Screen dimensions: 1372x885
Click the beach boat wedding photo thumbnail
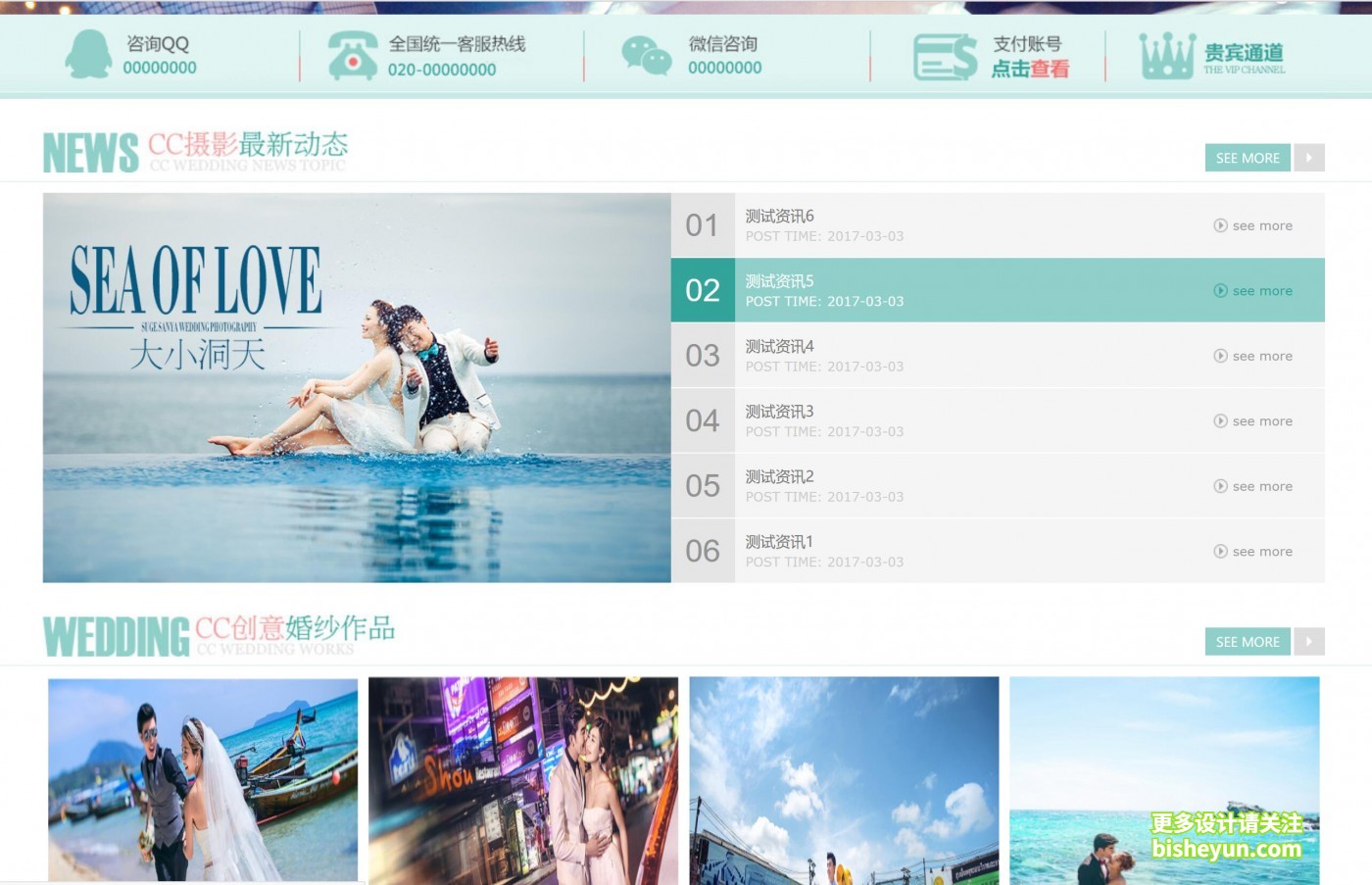[203, 779]
